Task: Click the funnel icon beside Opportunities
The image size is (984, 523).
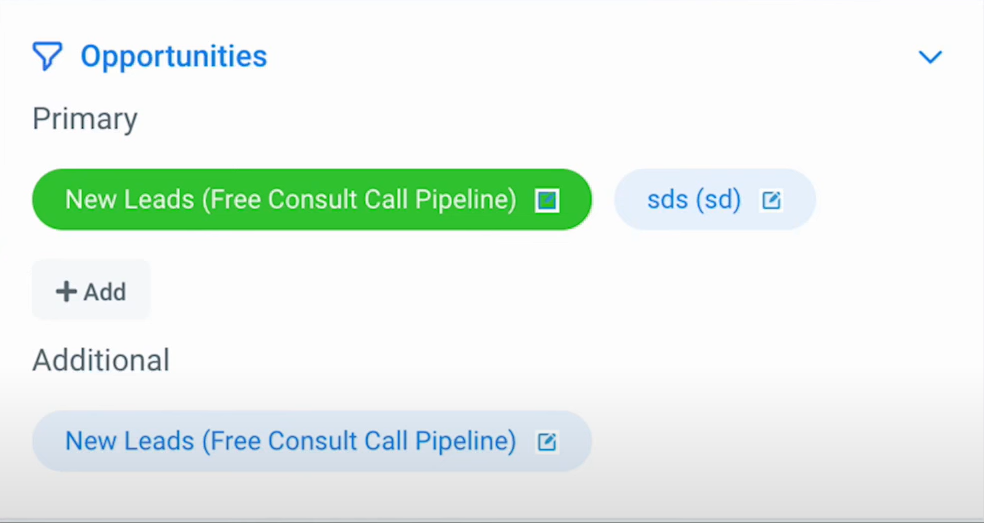Action: click(x=47, y=56)
